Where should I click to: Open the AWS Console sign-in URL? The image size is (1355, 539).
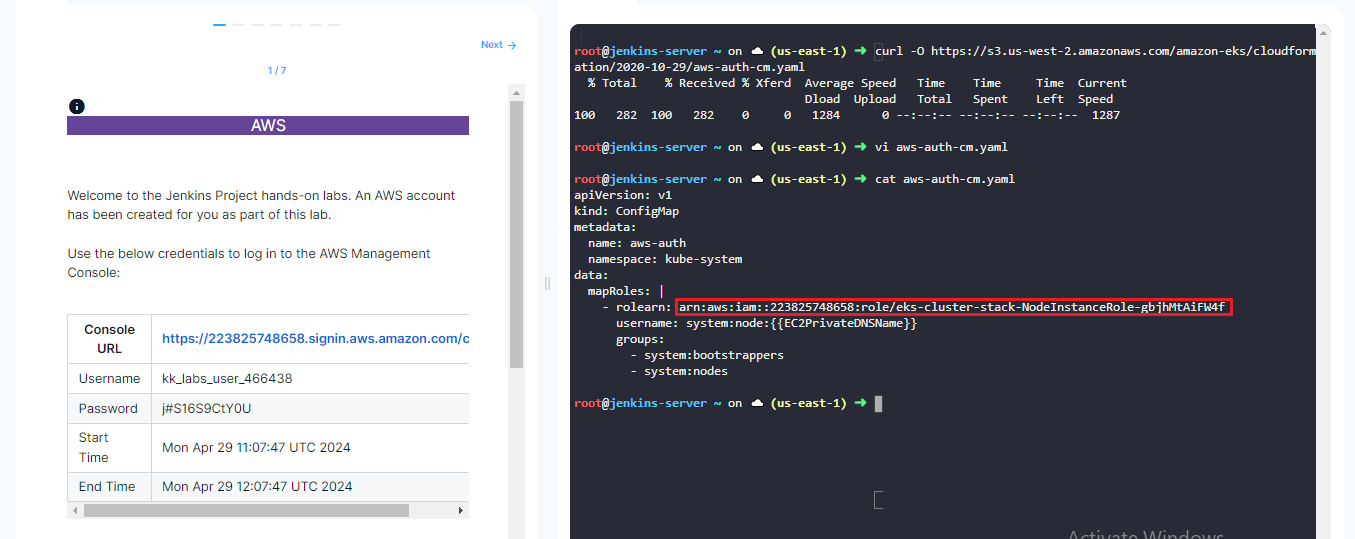click(x=315, y=339)
